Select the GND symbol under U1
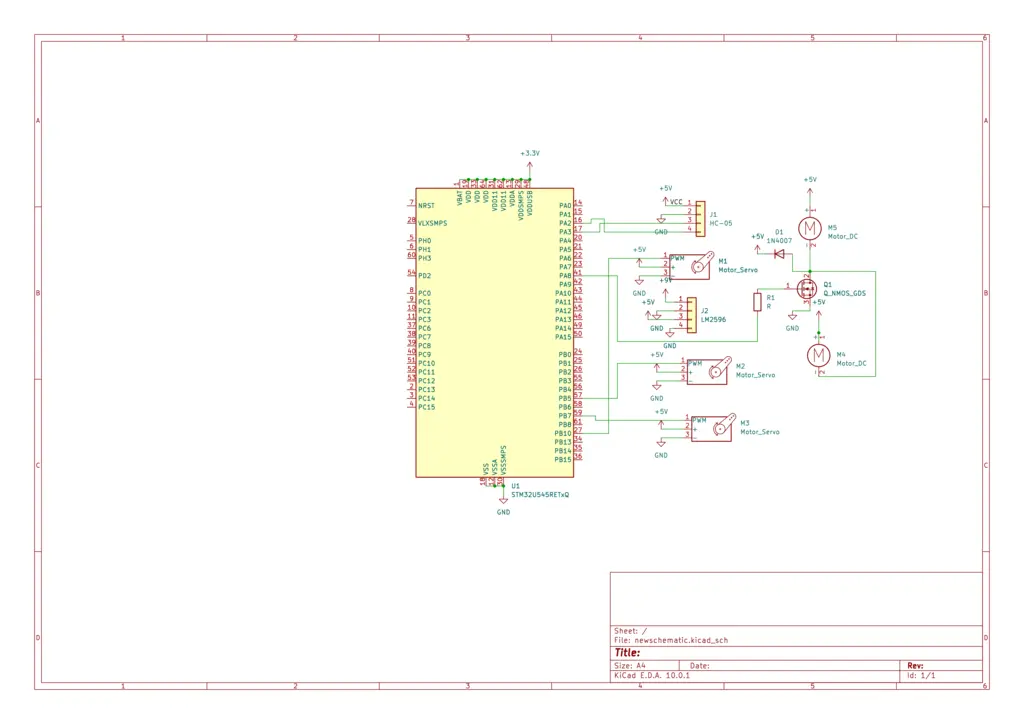Image resolution: width=1024 pixels, height=724 pixels. (x=504, y=499)
